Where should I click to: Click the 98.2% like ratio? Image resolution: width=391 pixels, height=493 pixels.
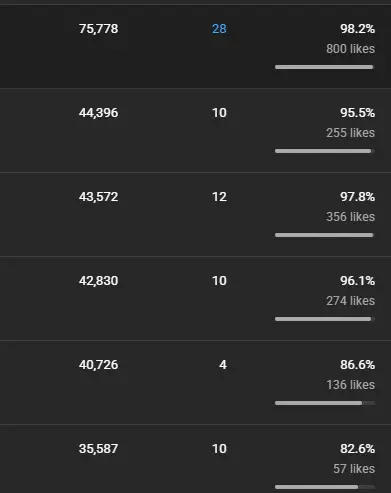tap(357, 29)
